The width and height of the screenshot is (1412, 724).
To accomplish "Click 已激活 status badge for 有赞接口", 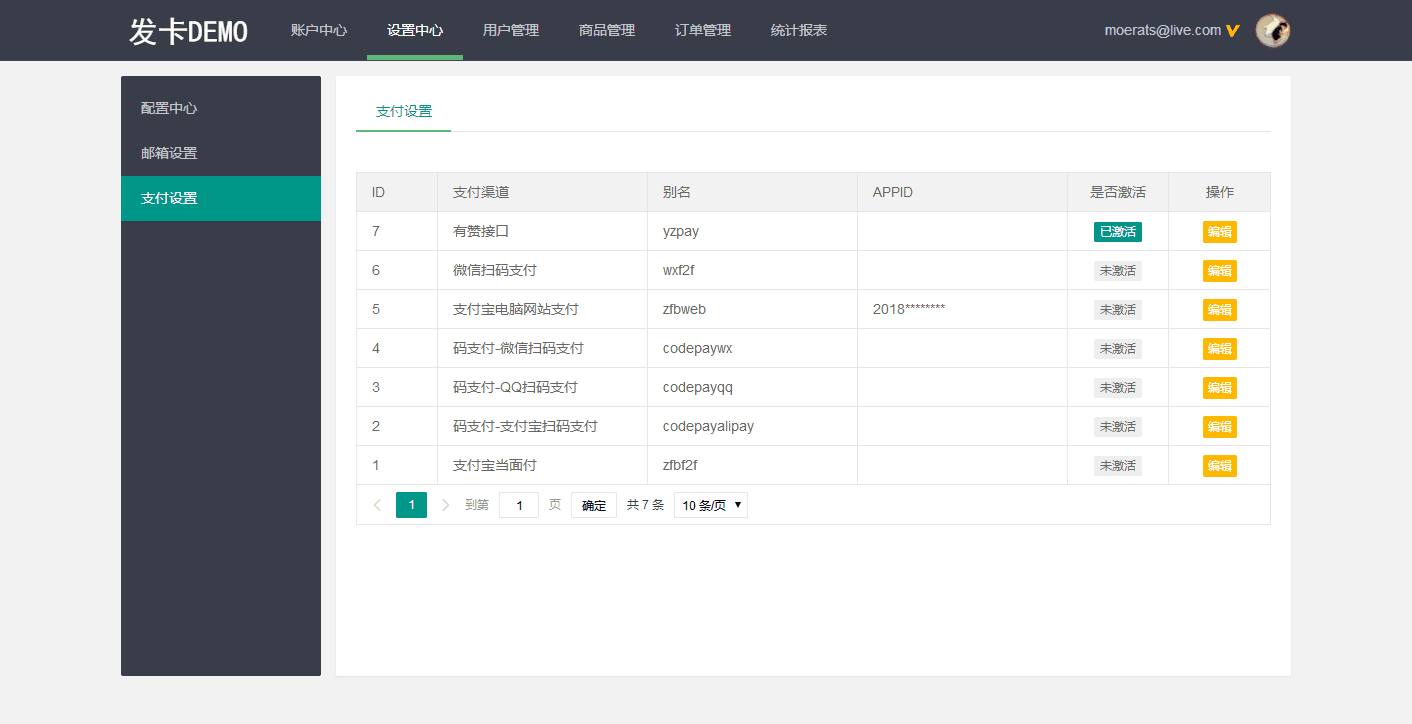I will tap(1117, 232).
